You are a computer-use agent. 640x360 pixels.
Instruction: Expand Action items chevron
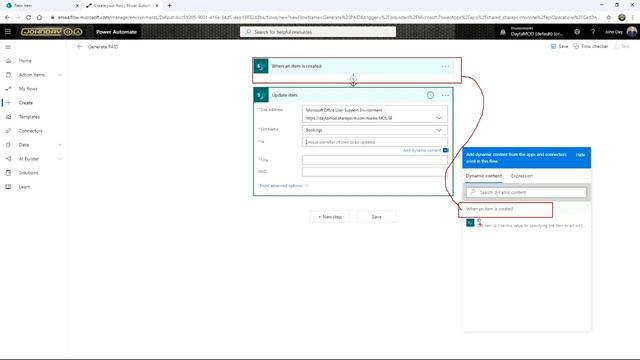[x=60, y=75]
